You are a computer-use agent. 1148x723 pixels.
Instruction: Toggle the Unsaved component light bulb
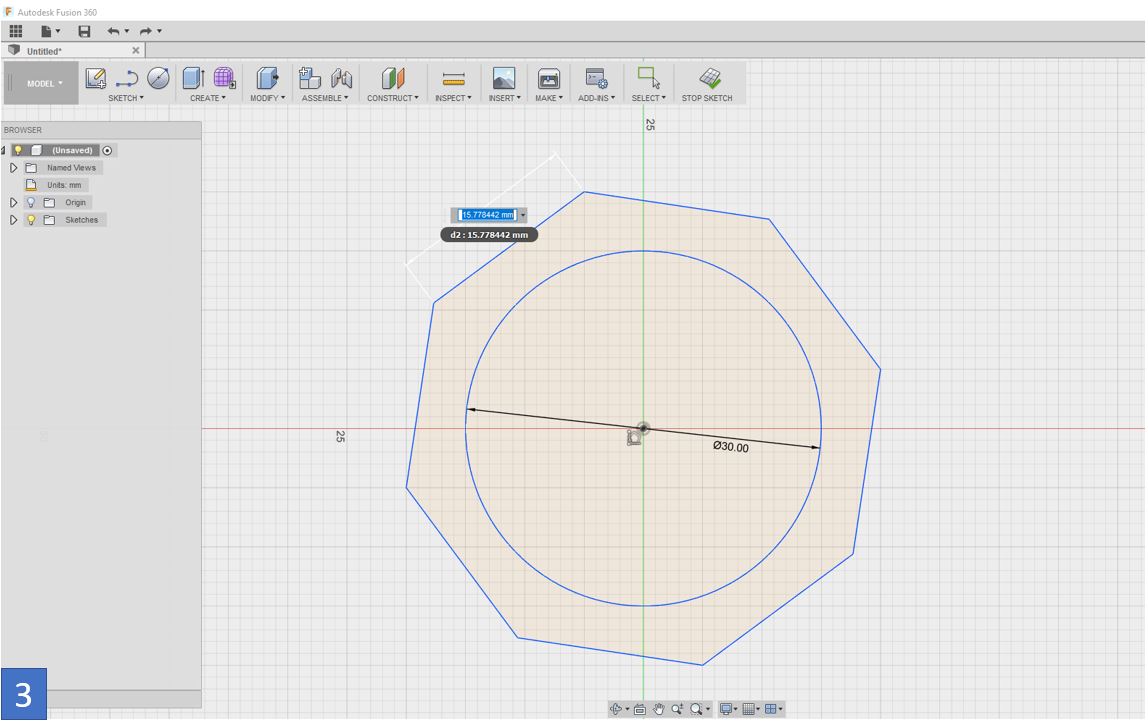[x=18, y=150]
